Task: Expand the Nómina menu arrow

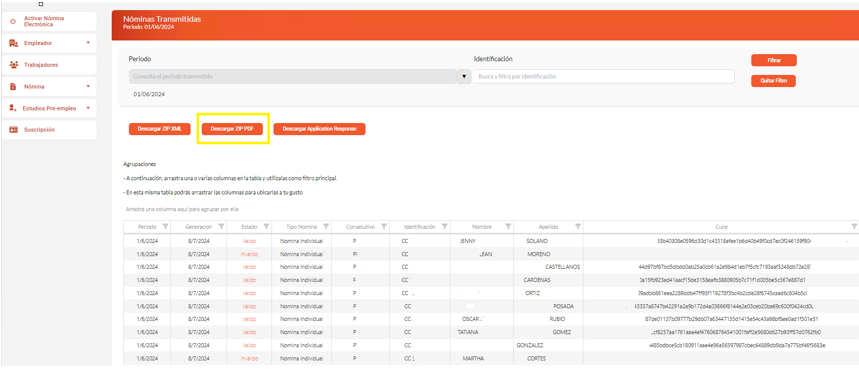Action: coord(88,87)
